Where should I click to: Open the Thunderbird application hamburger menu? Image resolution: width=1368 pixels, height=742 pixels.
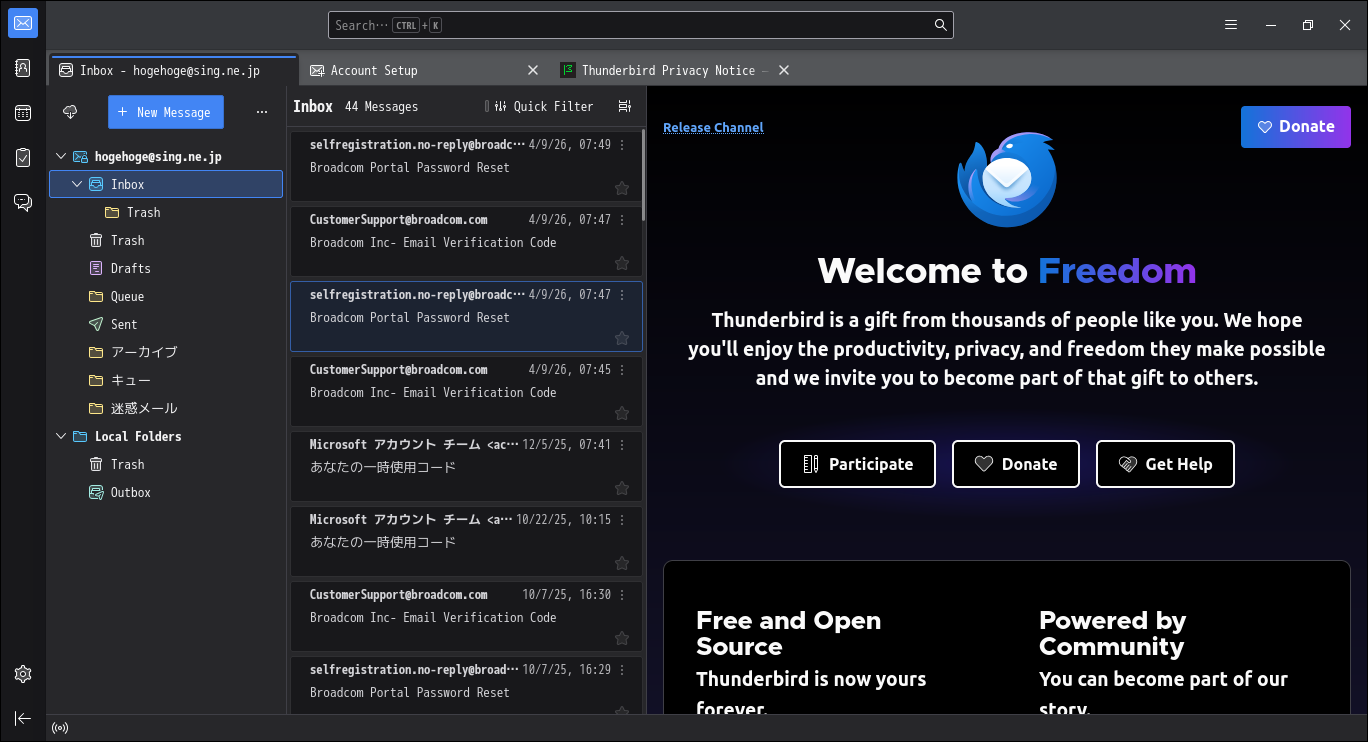tap(1231, 25)
